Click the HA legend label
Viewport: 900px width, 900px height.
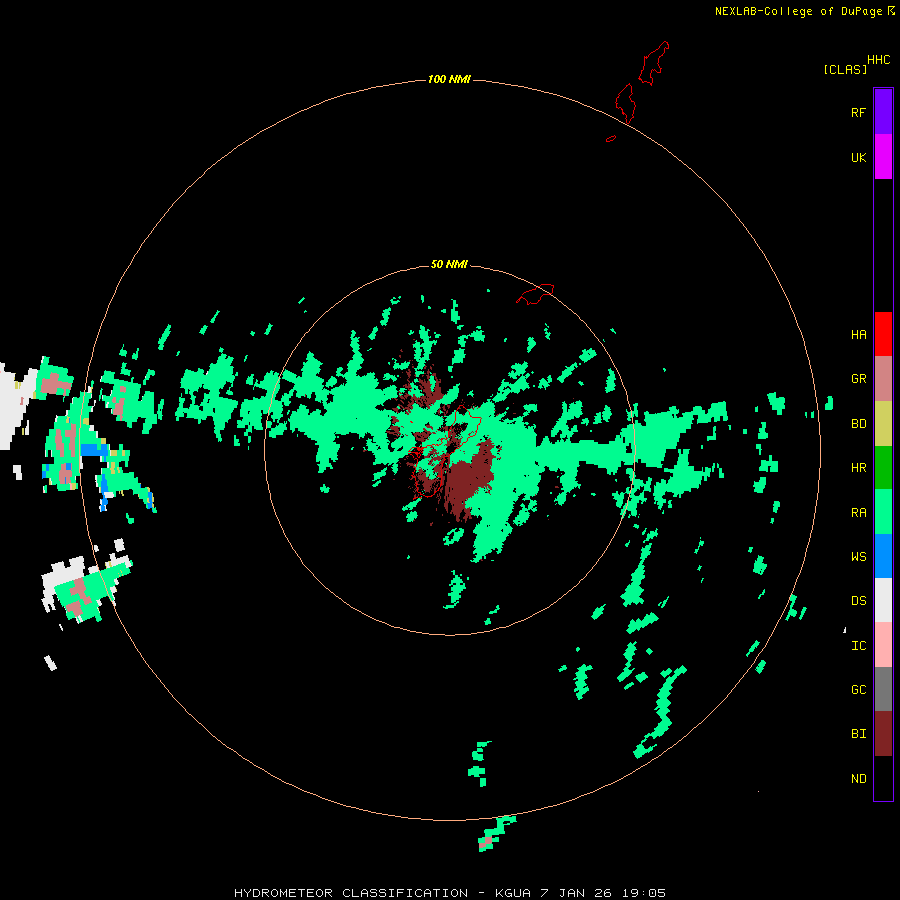(858, 334)
